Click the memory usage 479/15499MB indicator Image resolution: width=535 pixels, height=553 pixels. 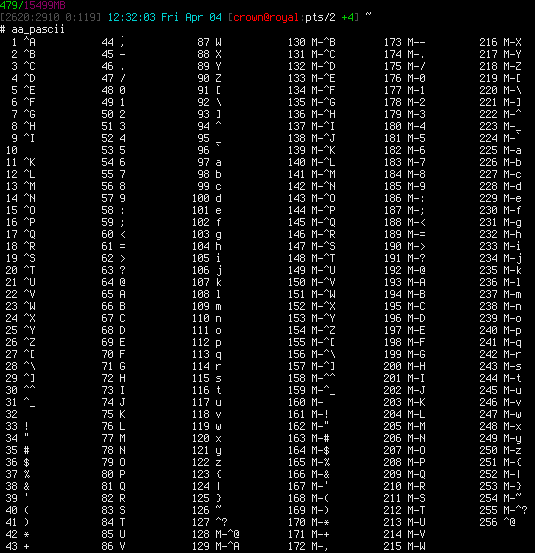pos(33,5)
